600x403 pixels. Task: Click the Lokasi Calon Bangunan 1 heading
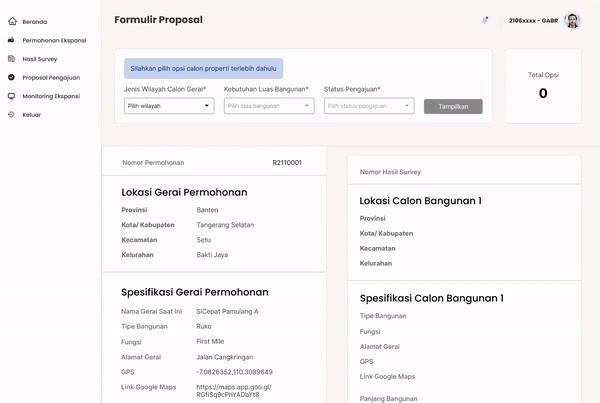421,201
